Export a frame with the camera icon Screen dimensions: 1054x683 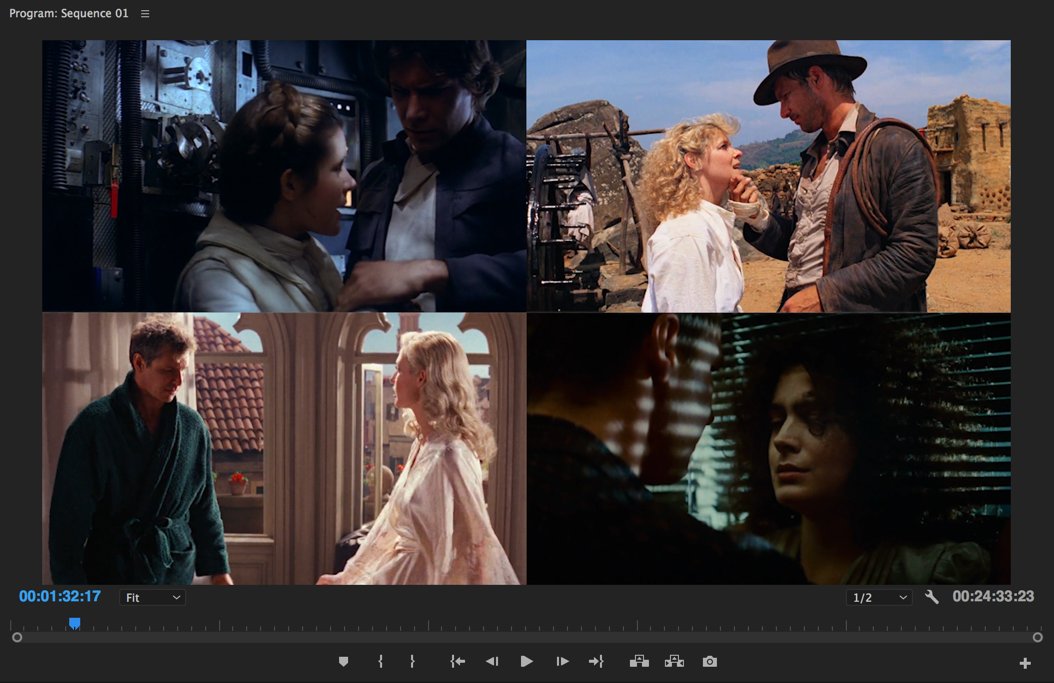[x=710, y=662]
